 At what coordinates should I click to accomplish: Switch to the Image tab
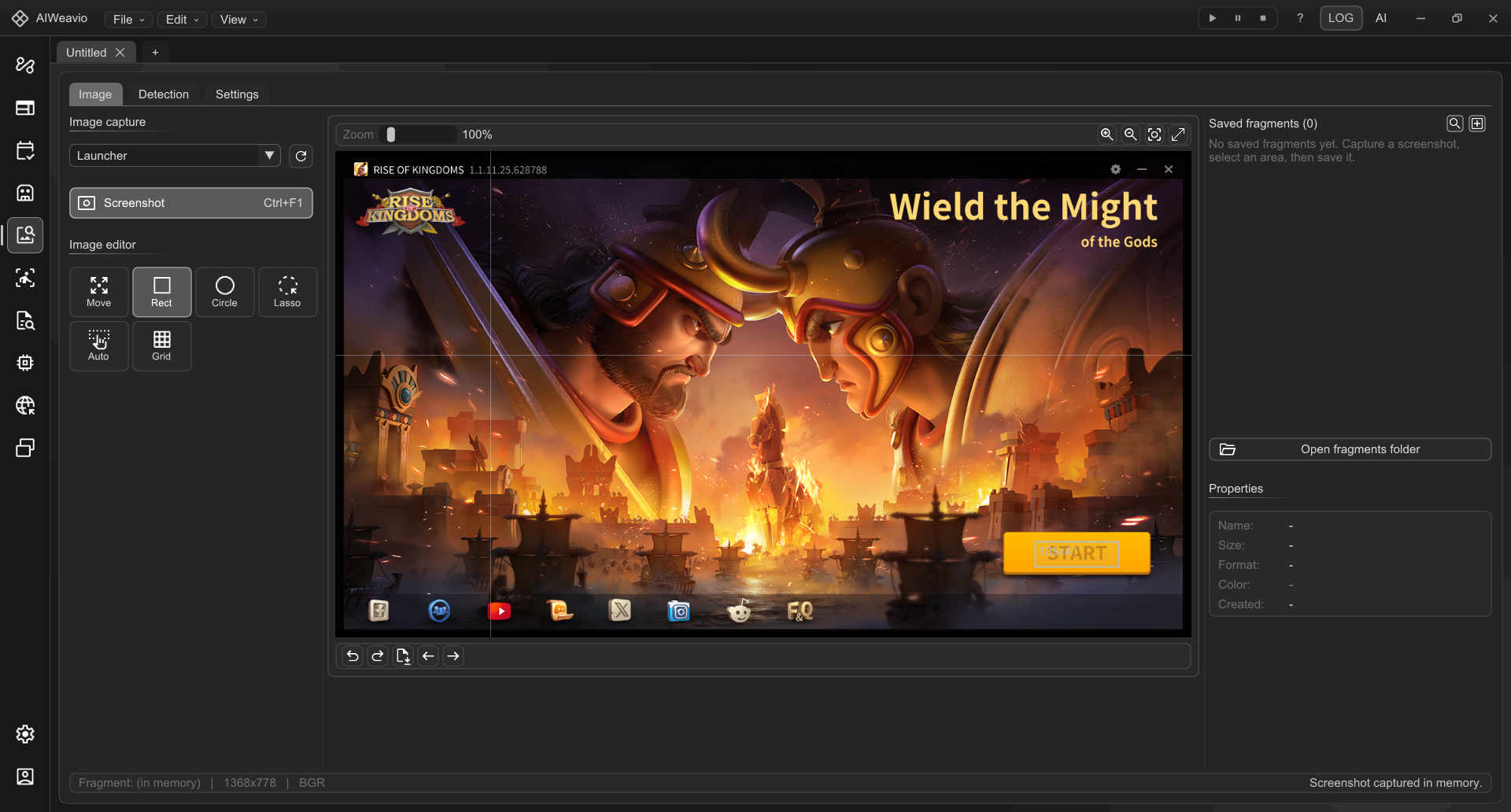[95, 94]
